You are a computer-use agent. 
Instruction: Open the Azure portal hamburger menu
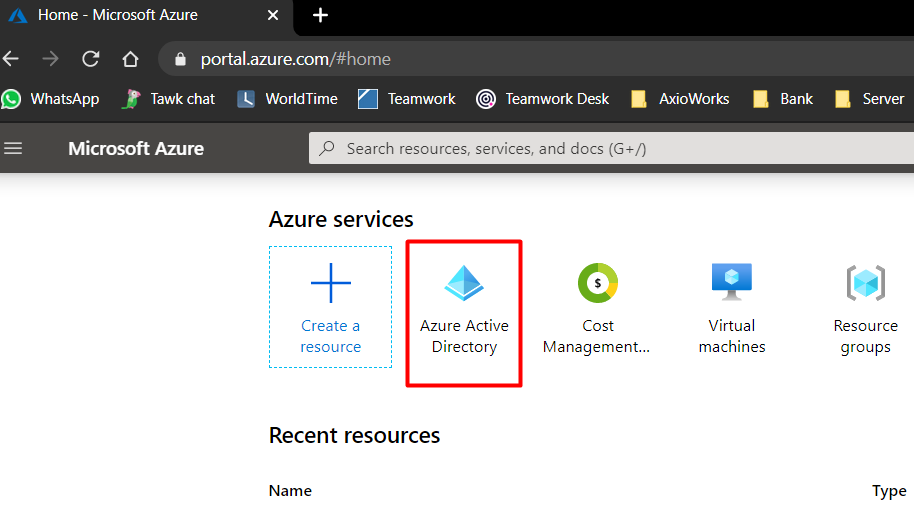[x=13, y=149]
